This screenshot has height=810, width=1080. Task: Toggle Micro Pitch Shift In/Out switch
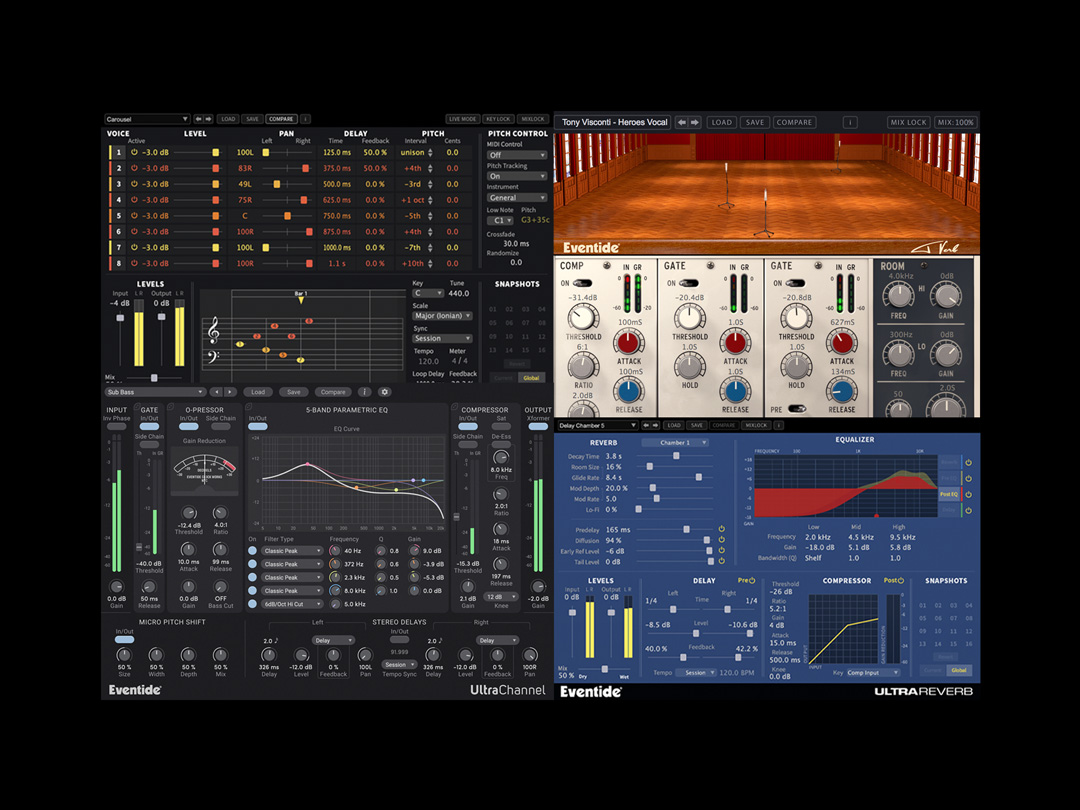125,639
